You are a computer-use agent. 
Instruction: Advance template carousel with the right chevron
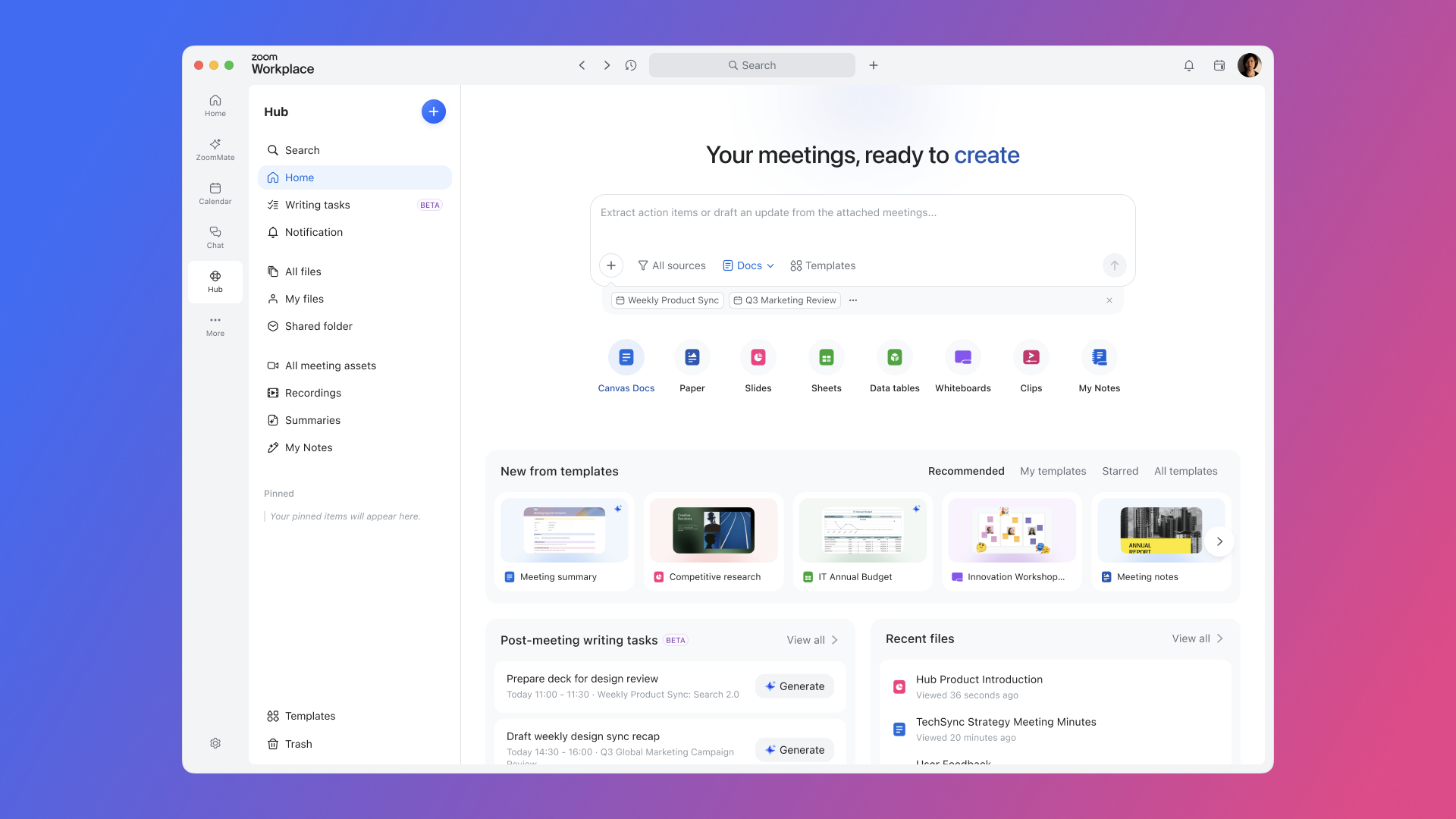[1219, 541]
